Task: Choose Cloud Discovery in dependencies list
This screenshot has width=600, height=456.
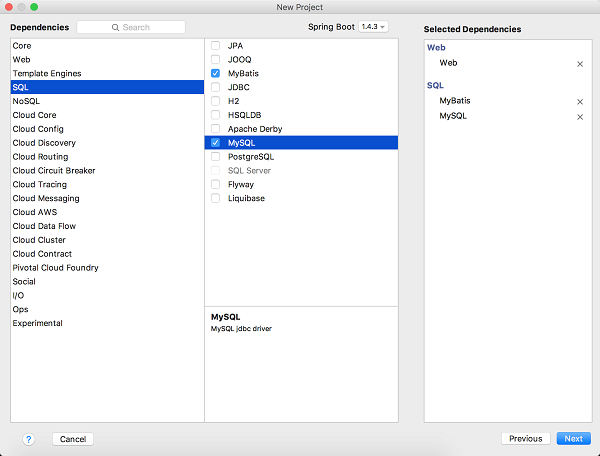Action: coord(42,143)
